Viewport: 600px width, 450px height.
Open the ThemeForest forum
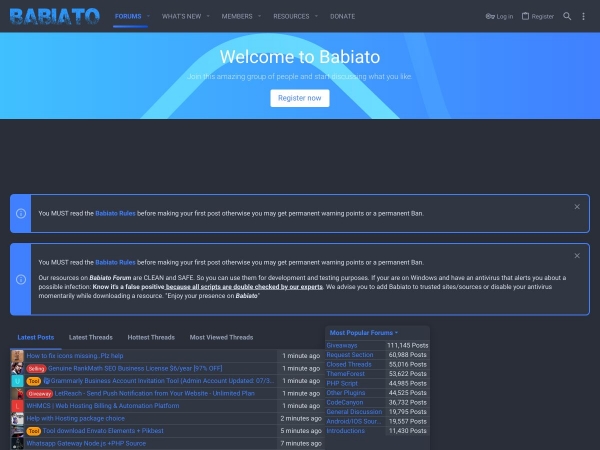[346, 373]
